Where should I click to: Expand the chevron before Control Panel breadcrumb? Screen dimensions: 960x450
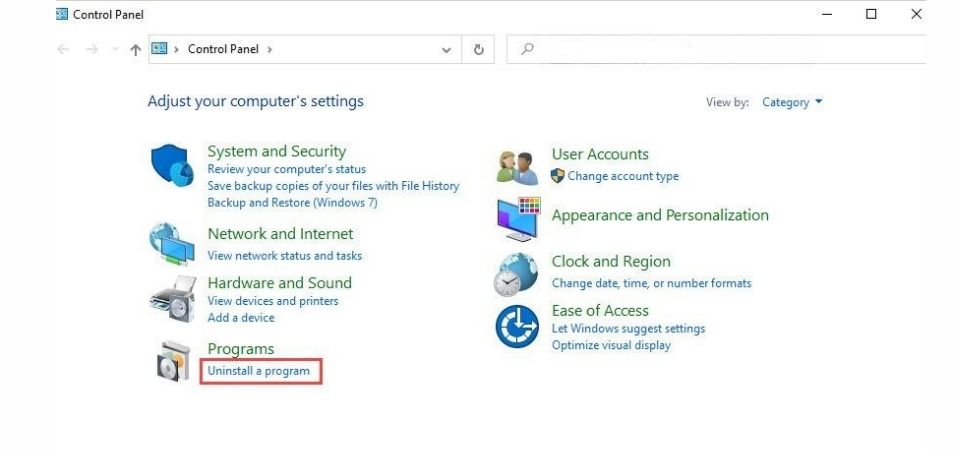176,49
